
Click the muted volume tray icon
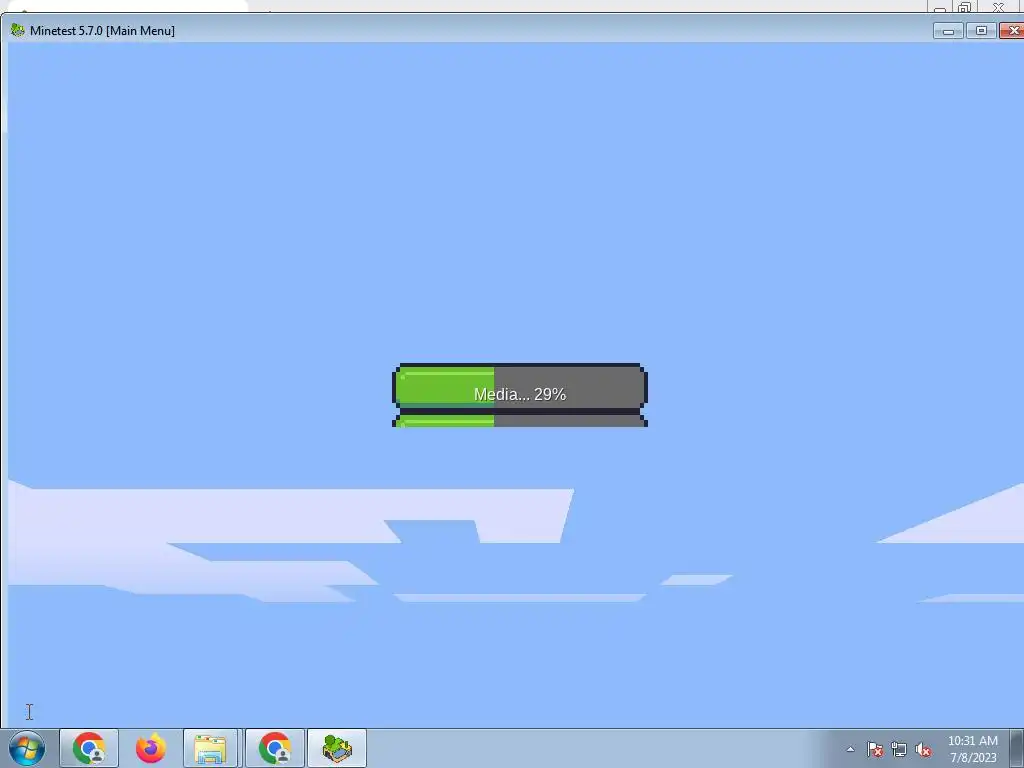(x=923, y=749)
